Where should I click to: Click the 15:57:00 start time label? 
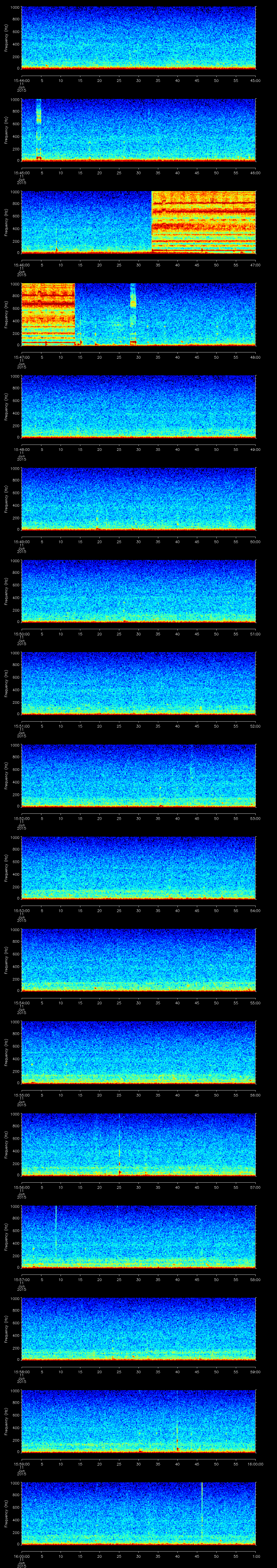tap(21, 1279)
